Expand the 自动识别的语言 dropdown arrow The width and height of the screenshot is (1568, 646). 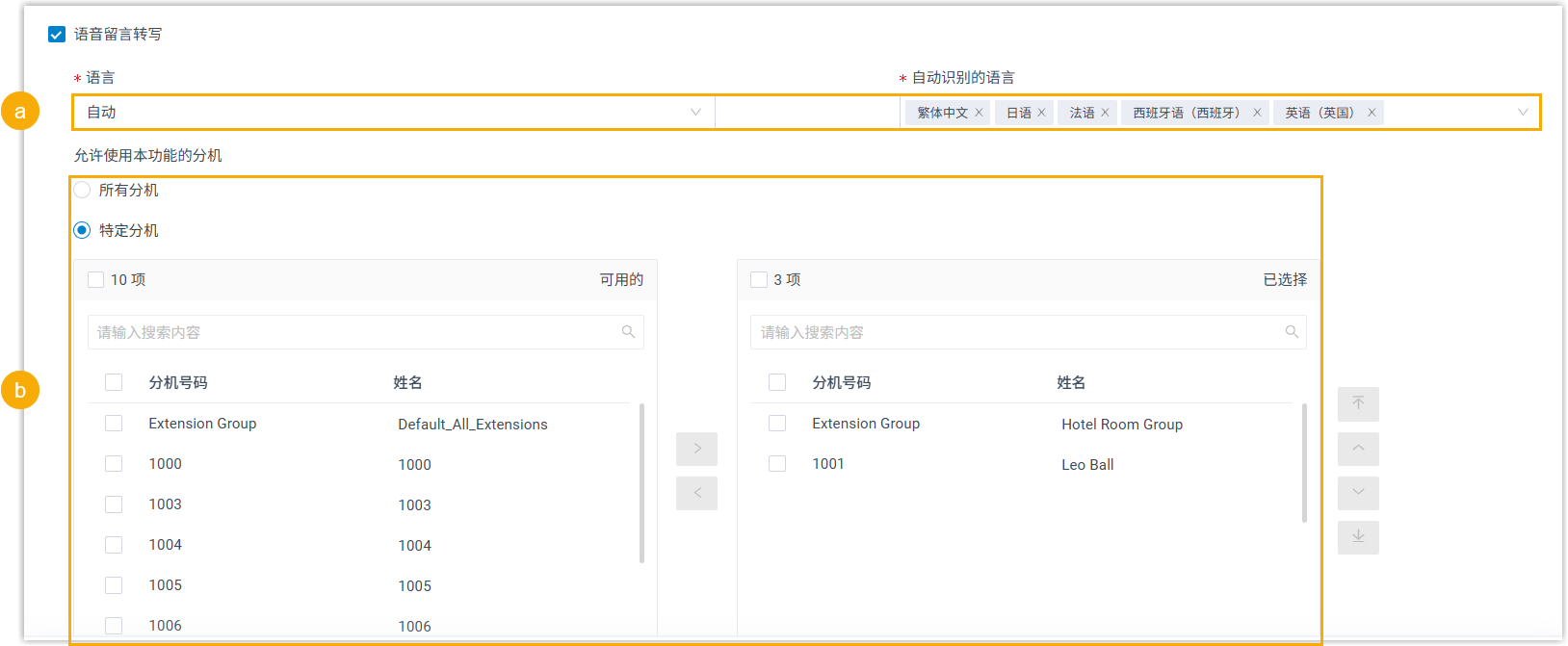click(x=1523, y=113)
